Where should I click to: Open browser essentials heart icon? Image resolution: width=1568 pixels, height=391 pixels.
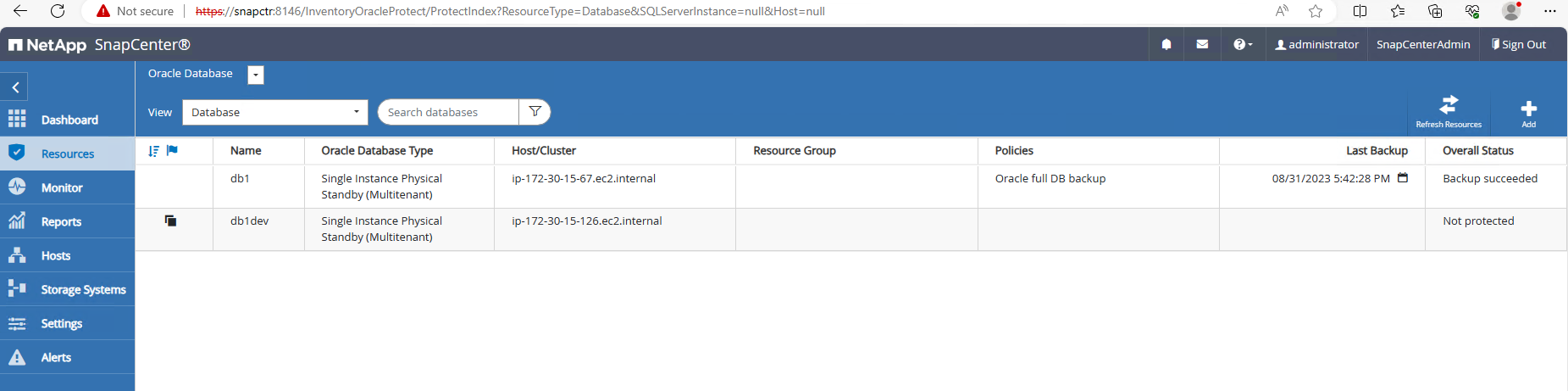1472,11
